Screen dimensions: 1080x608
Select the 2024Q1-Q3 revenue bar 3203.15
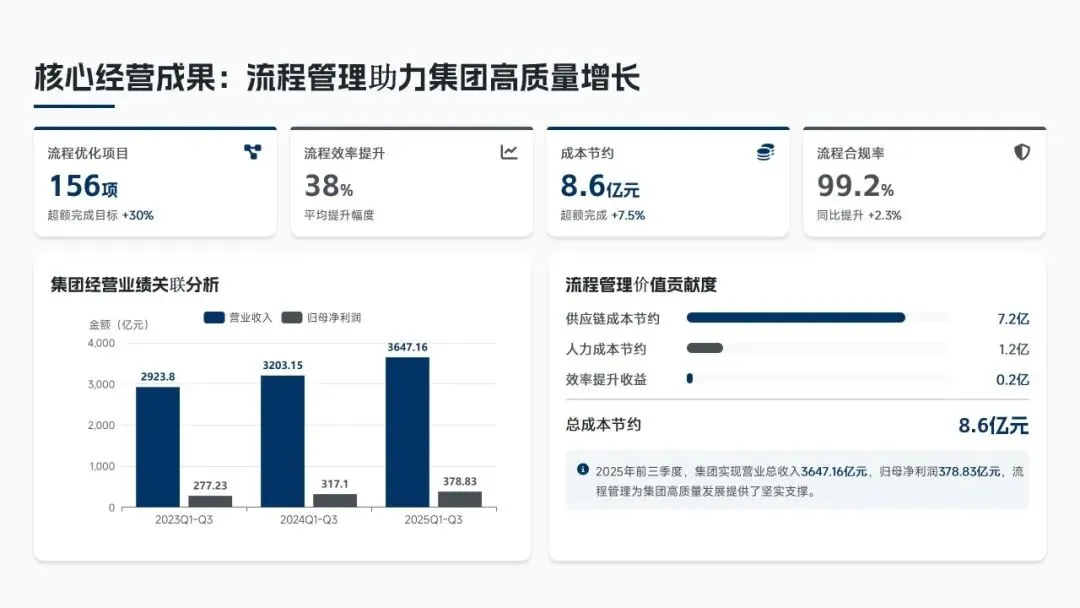point(282,441)
